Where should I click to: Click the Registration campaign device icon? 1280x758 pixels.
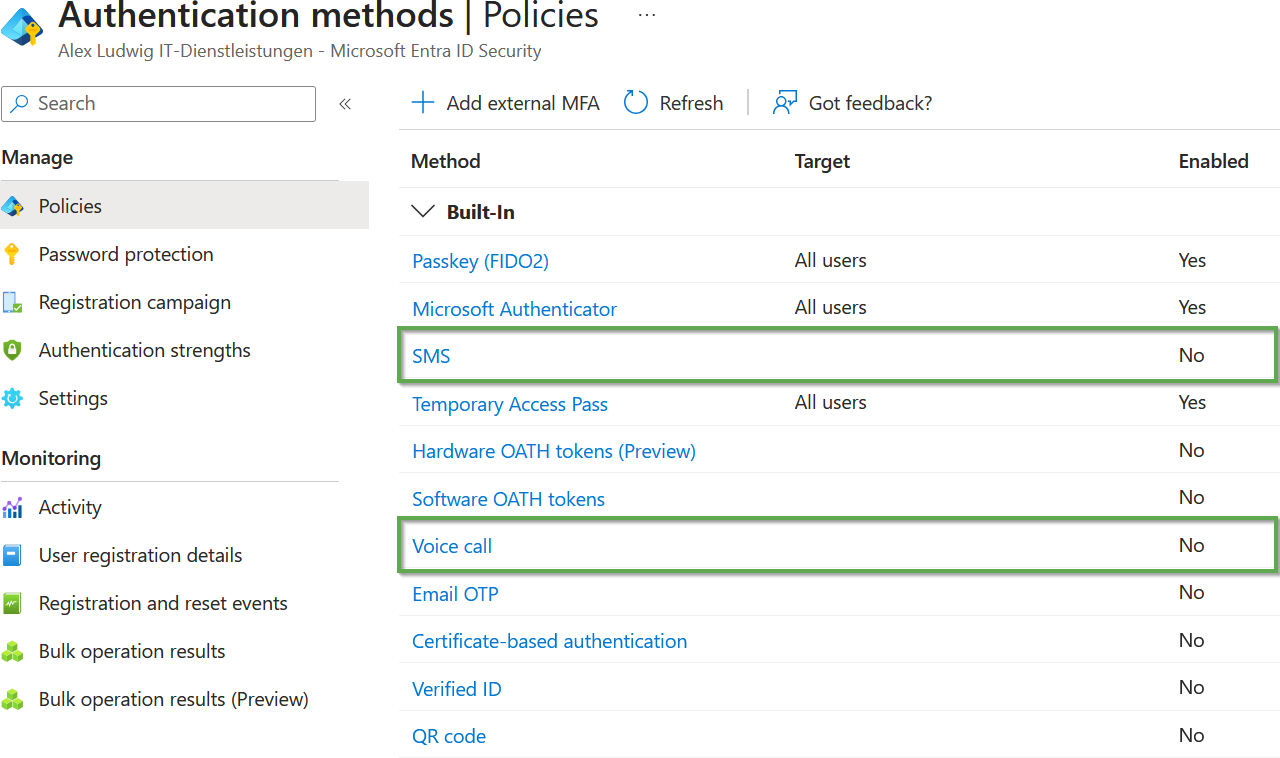click(12, 303)
